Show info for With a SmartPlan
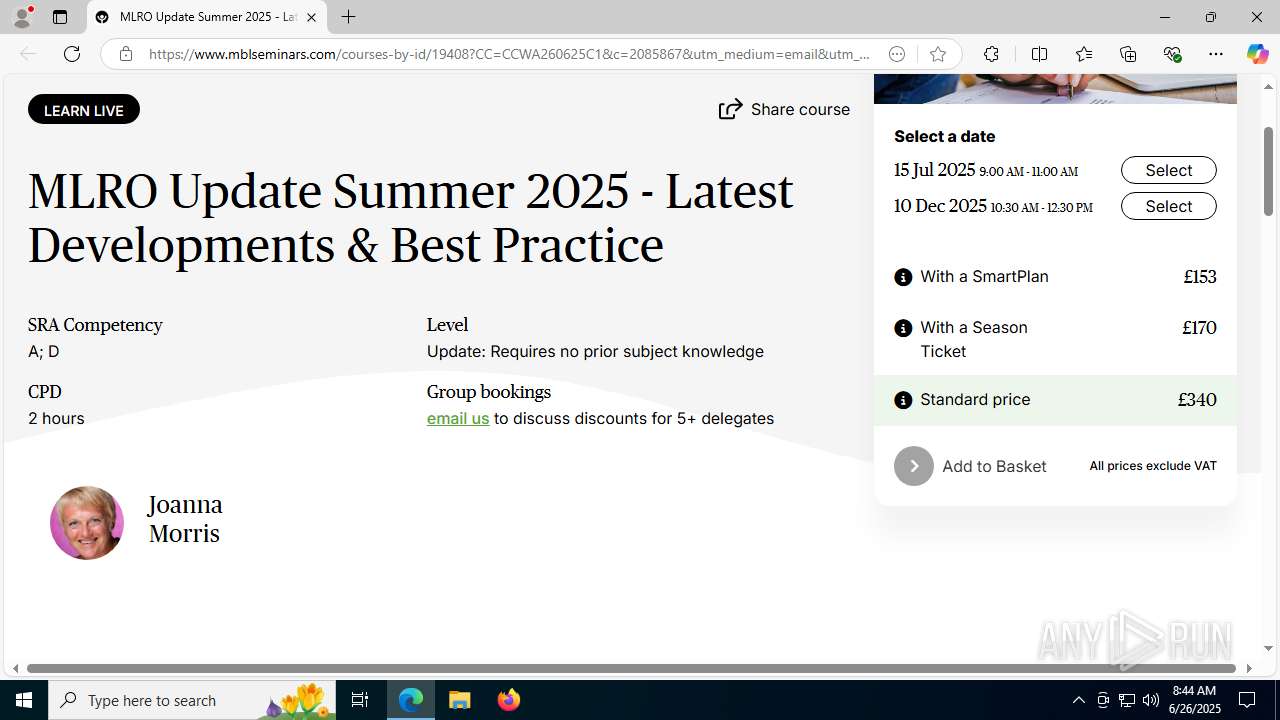The height and width of the screenshot is (720, 1280). [x=903, y=277]
